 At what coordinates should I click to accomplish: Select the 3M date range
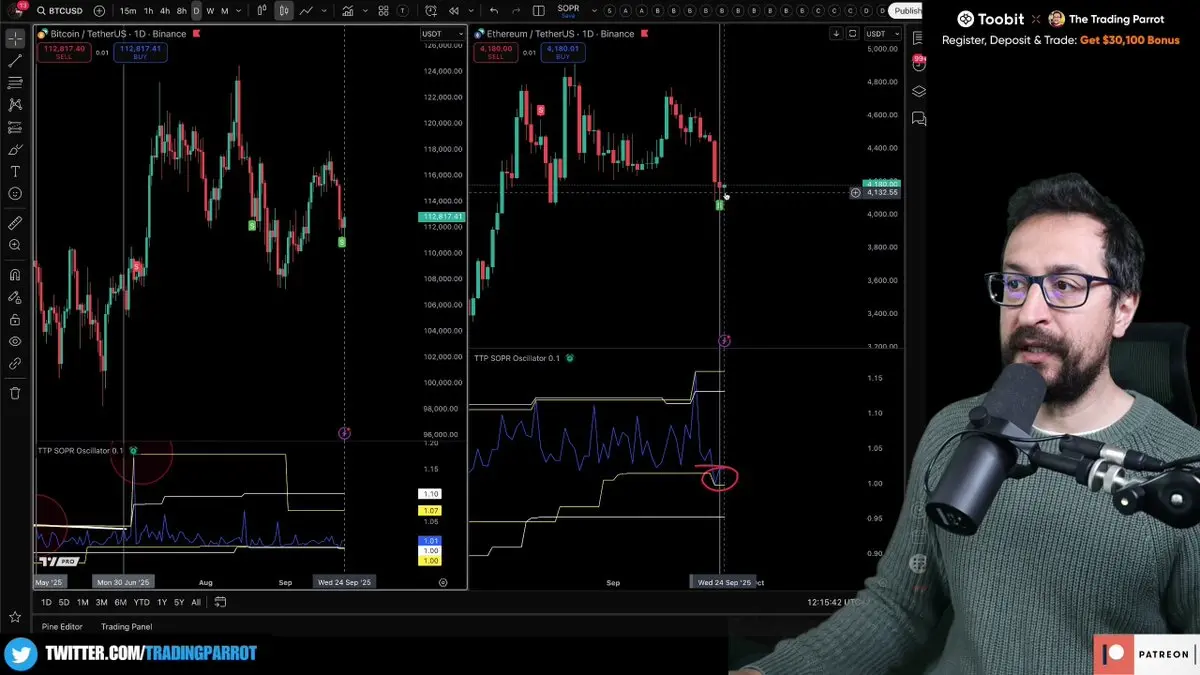(101, 602)
